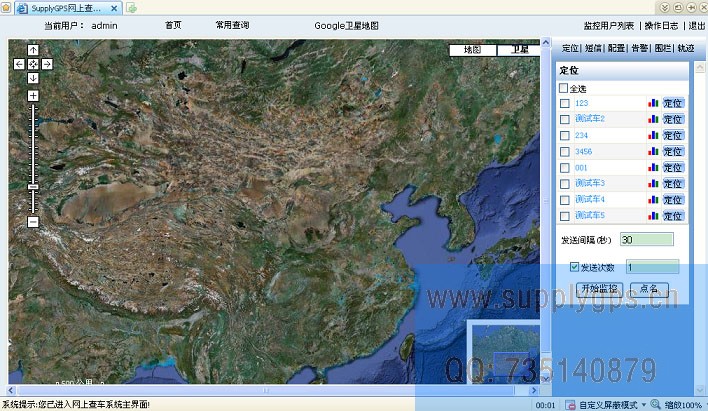This screenshot has height=411, width=708.
Task: Zoom out using the minus button
Action: (33, 222)
